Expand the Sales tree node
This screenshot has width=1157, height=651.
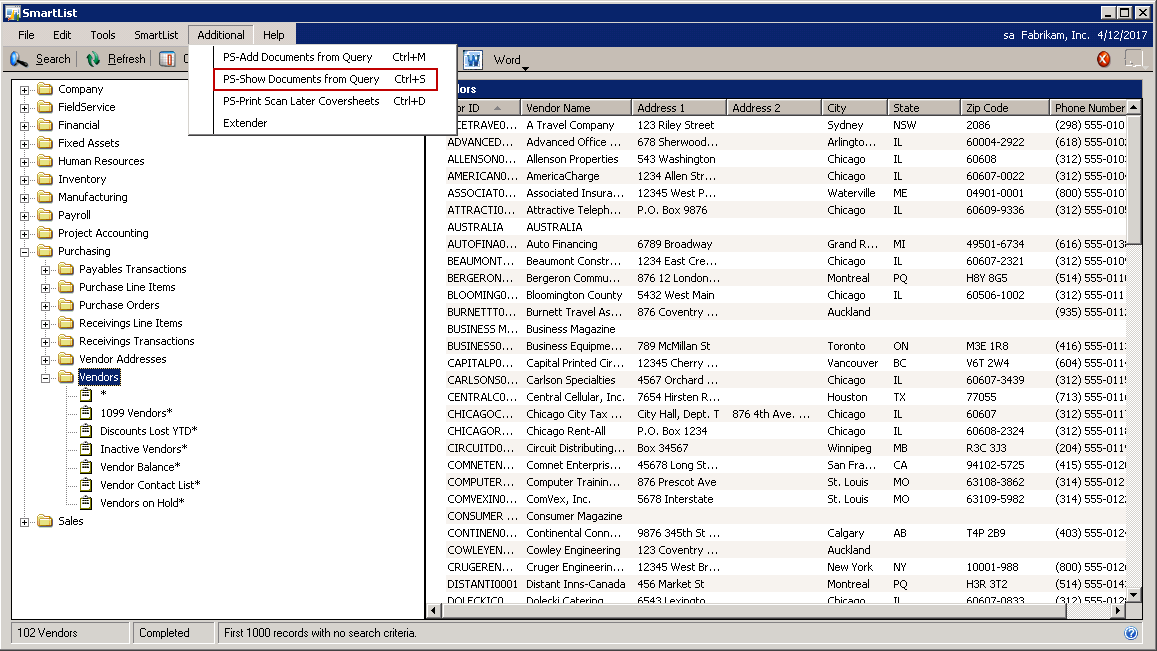[24, 522]
